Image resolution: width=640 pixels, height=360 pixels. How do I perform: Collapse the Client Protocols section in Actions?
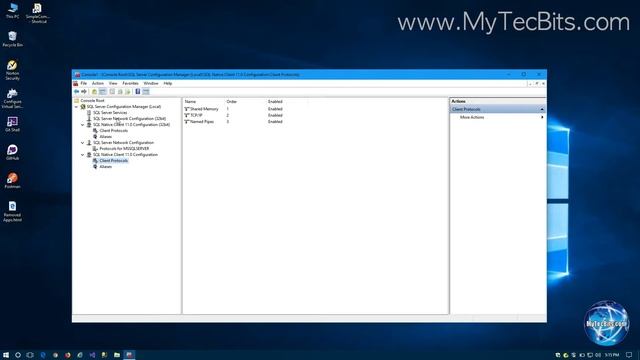542,109
